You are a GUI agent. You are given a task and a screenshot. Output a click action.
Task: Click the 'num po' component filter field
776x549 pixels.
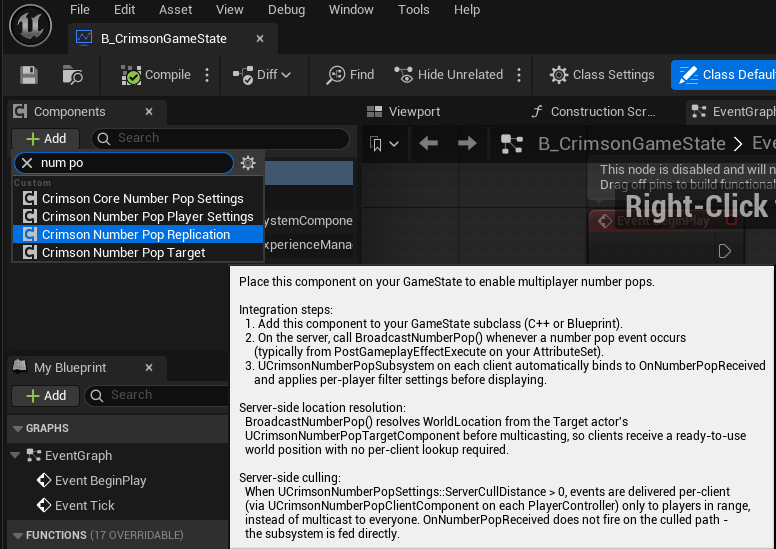(x=124, y=163)
